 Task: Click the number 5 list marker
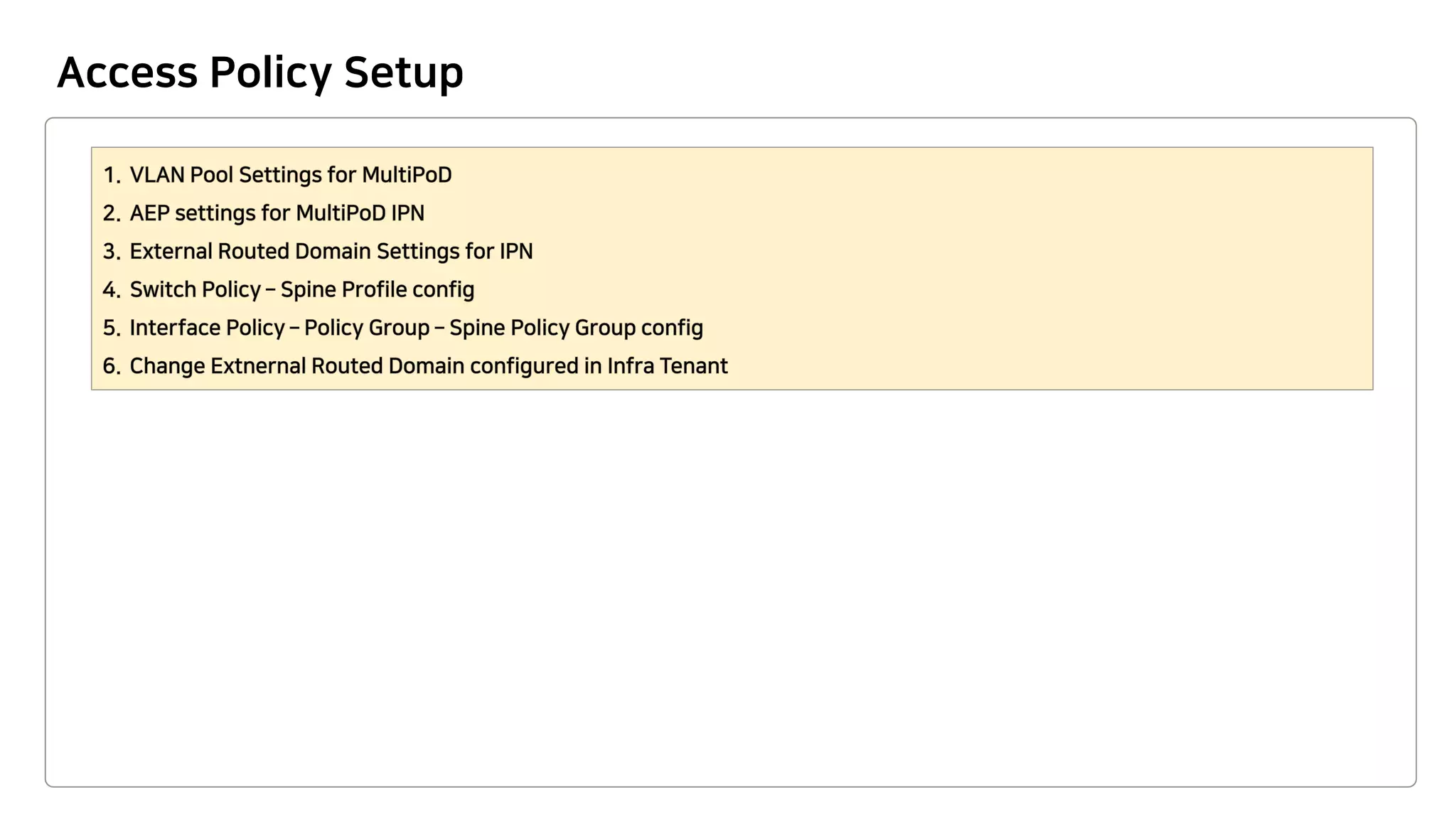[x=112, y=328]
